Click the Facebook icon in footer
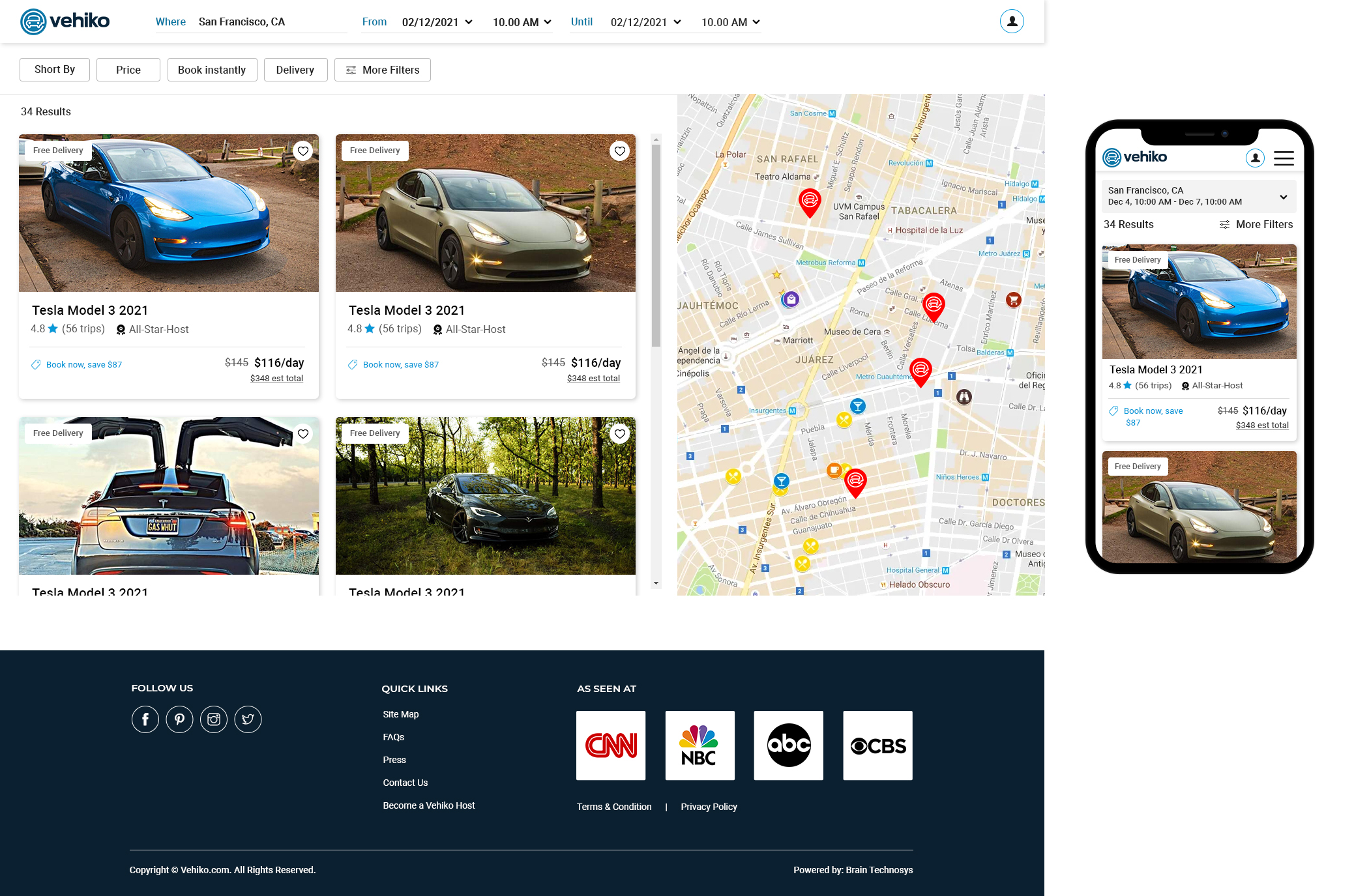The width and height of the screenshot is (1369, 896). [x=145, y=719]
